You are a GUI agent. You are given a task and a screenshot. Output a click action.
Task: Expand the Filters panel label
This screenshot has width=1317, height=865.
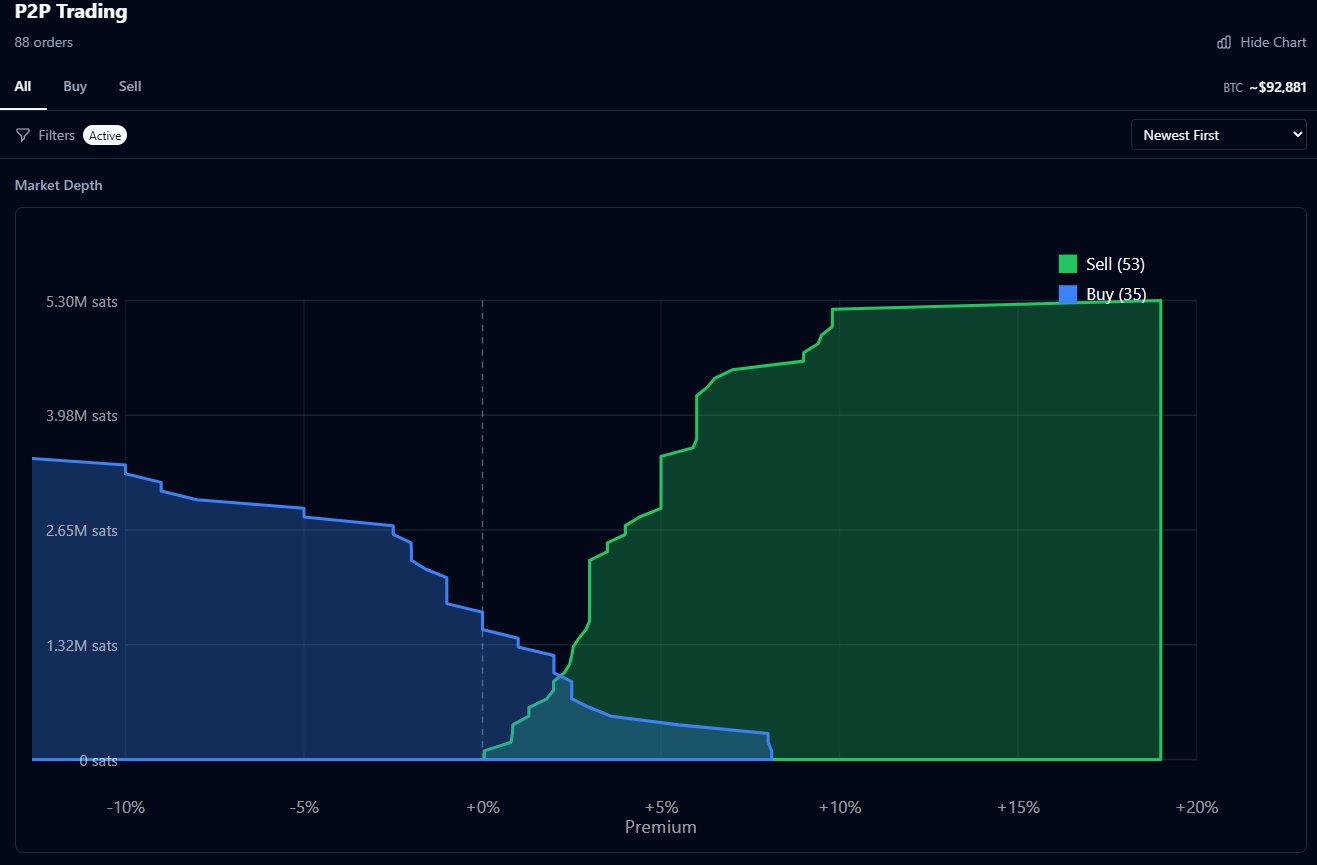pos(57,135)
